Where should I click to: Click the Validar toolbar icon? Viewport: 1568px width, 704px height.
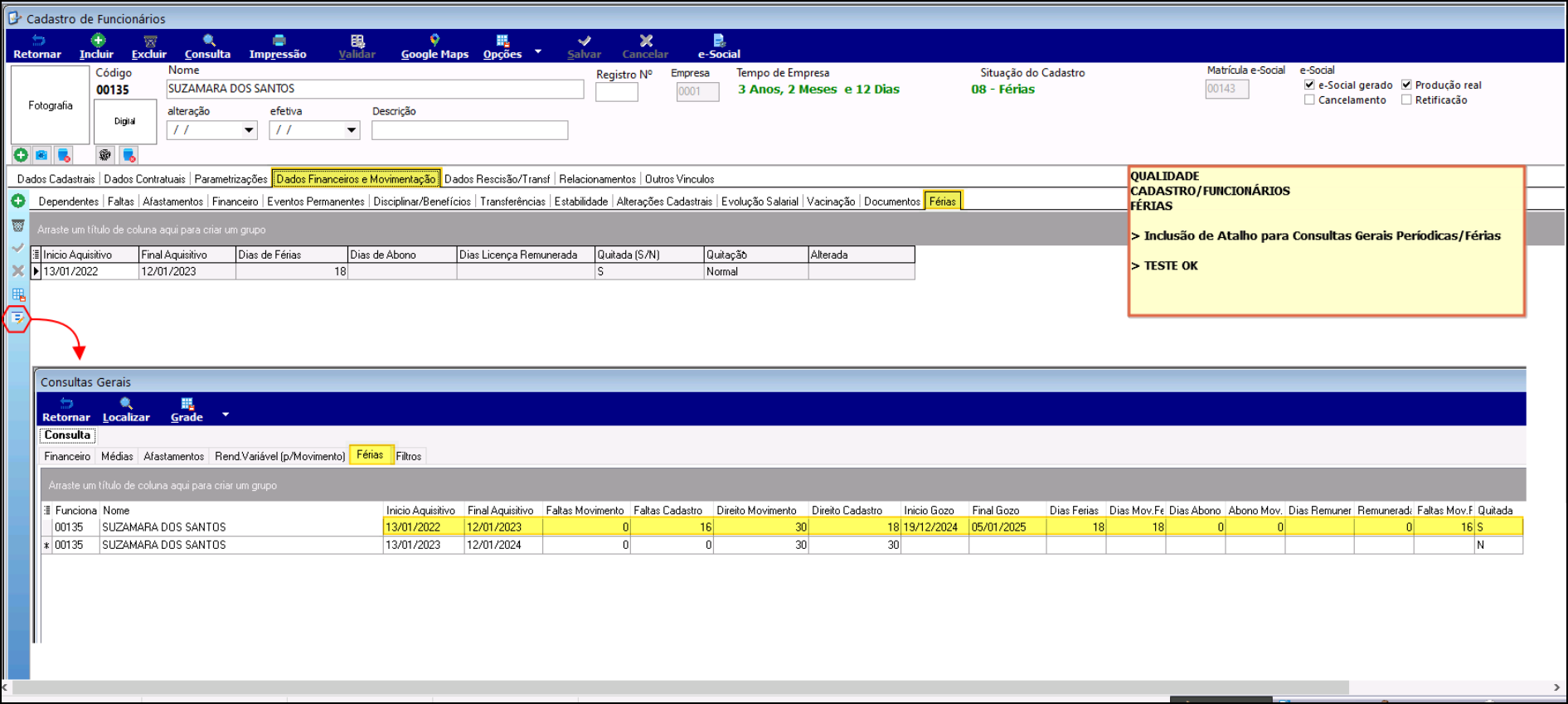coord(357,41)
